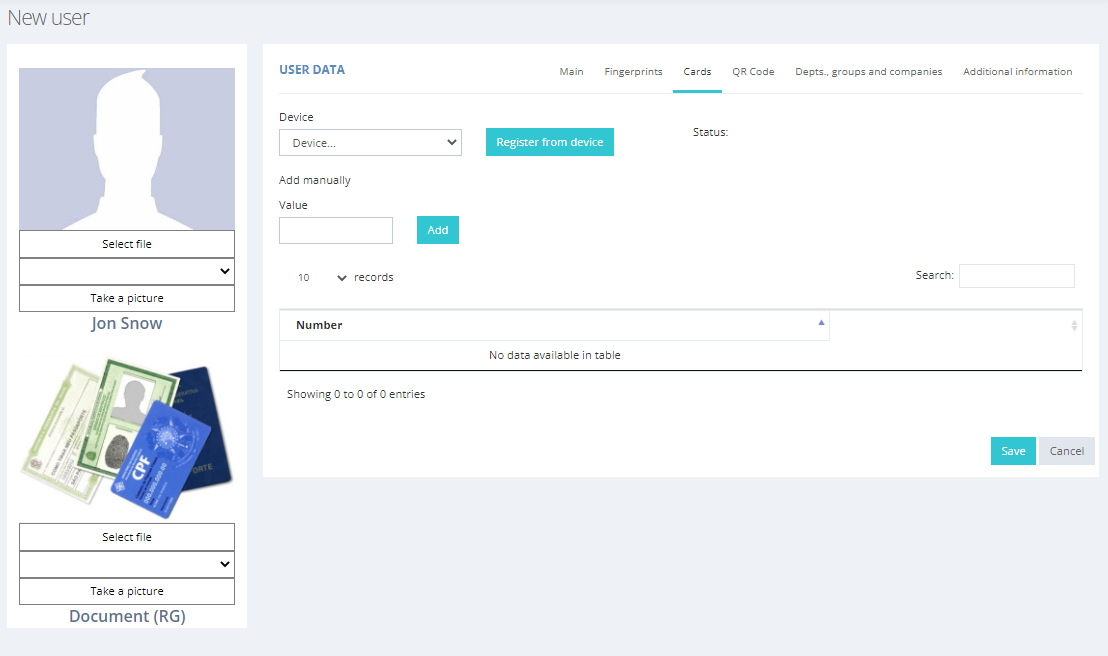Click Select file for profile photo

pyautogui.click(x=127, y=244)
